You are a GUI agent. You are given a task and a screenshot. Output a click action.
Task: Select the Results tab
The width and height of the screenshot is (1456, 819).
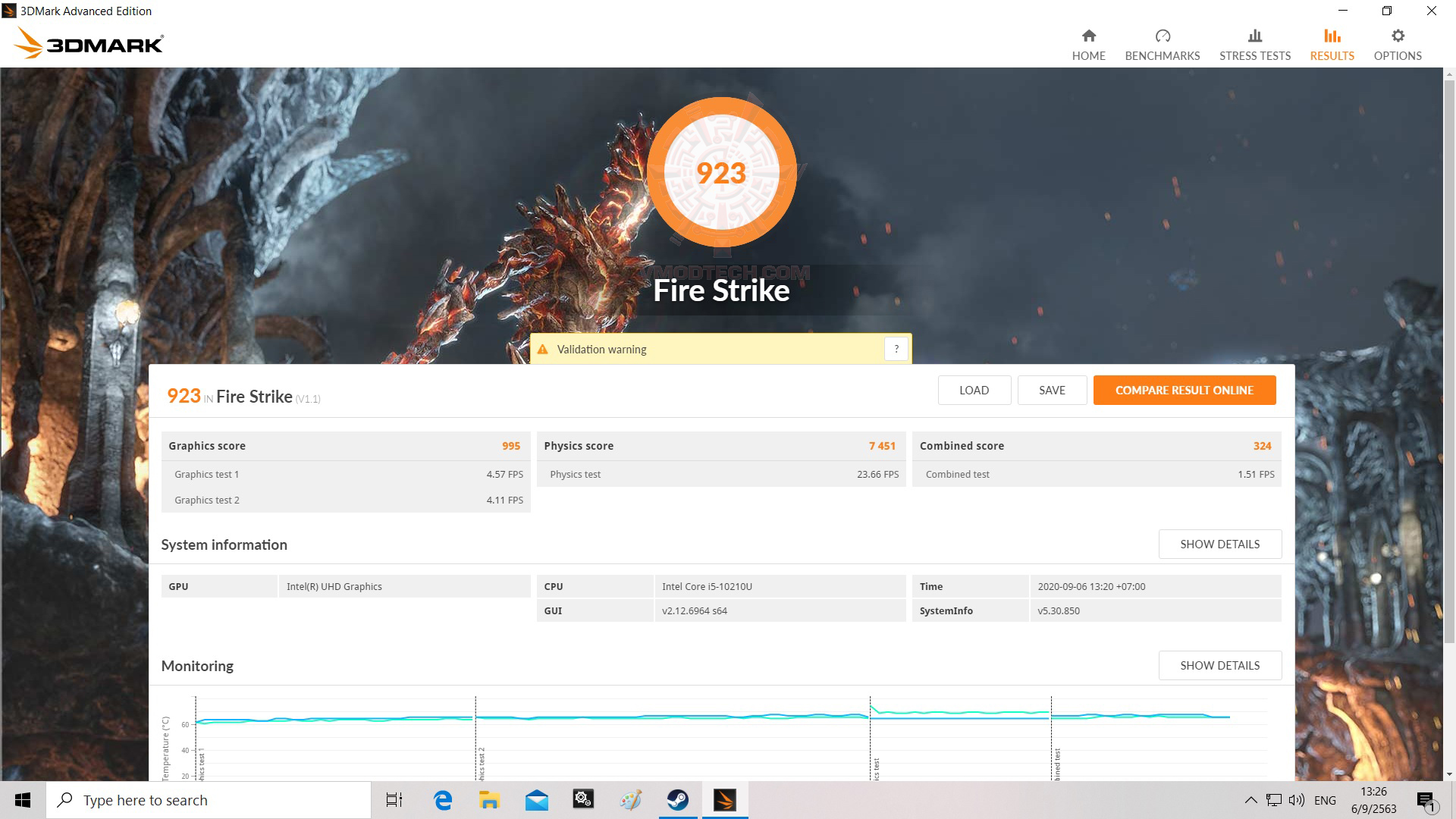[1332, 45]
